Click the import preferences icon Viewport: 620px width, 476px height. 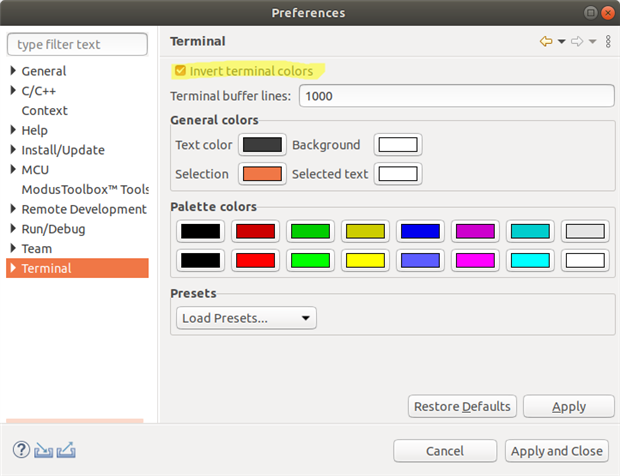(x=43, y=450)
